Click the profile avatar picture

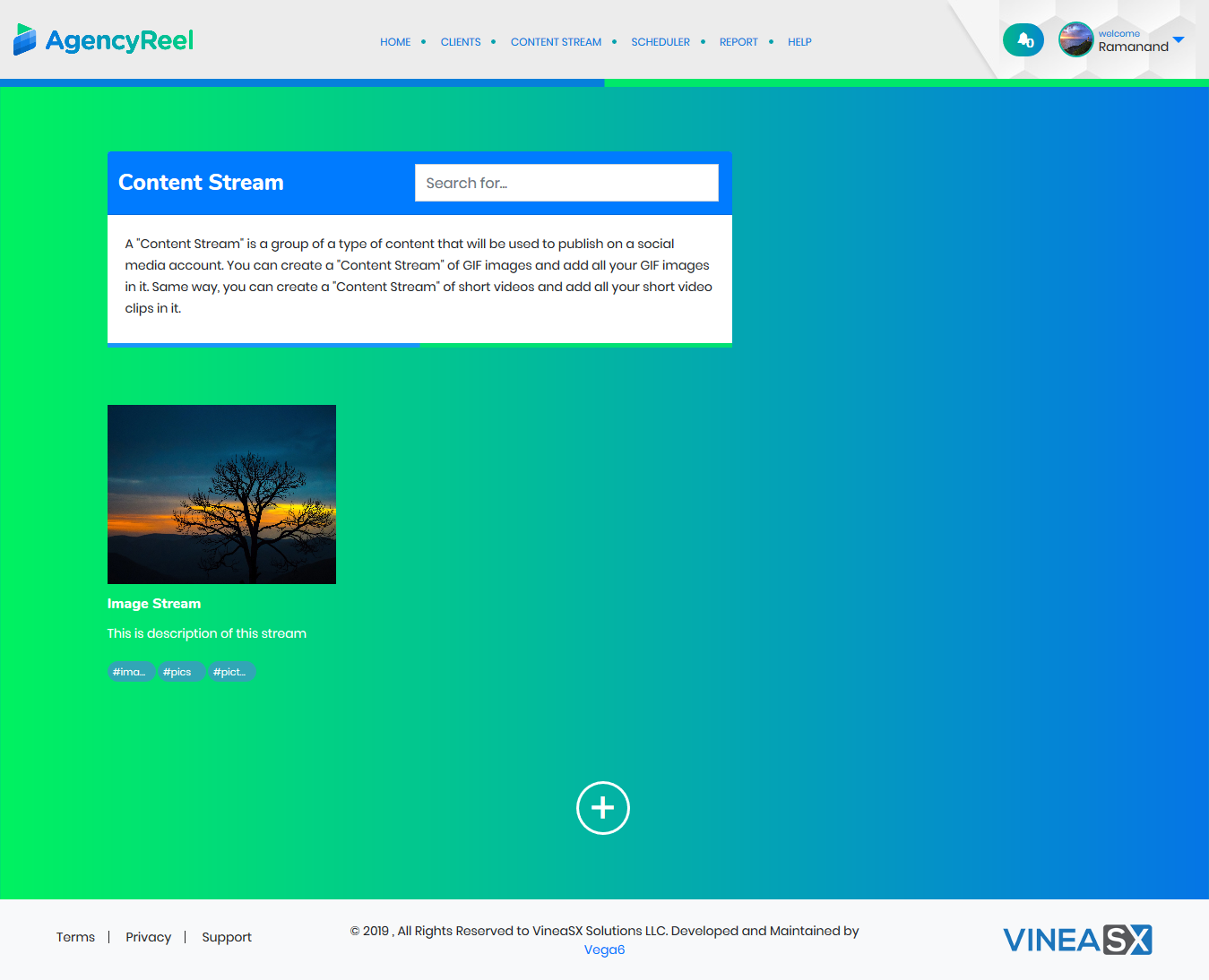pos(1075,39)
